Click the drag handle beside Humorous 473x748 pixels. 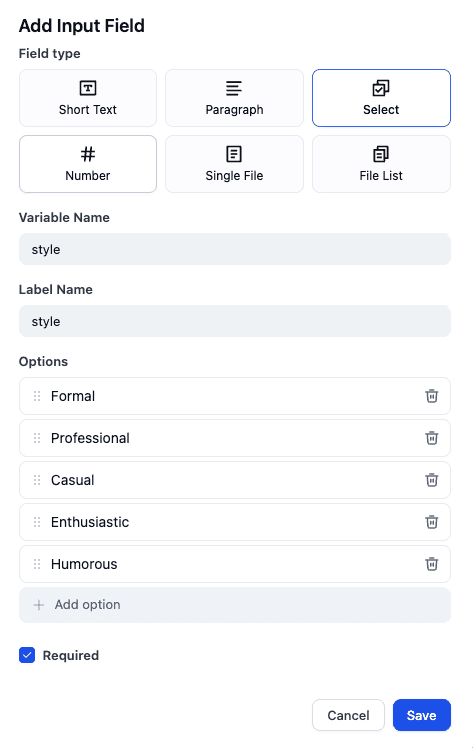click(x=37, y=564)
